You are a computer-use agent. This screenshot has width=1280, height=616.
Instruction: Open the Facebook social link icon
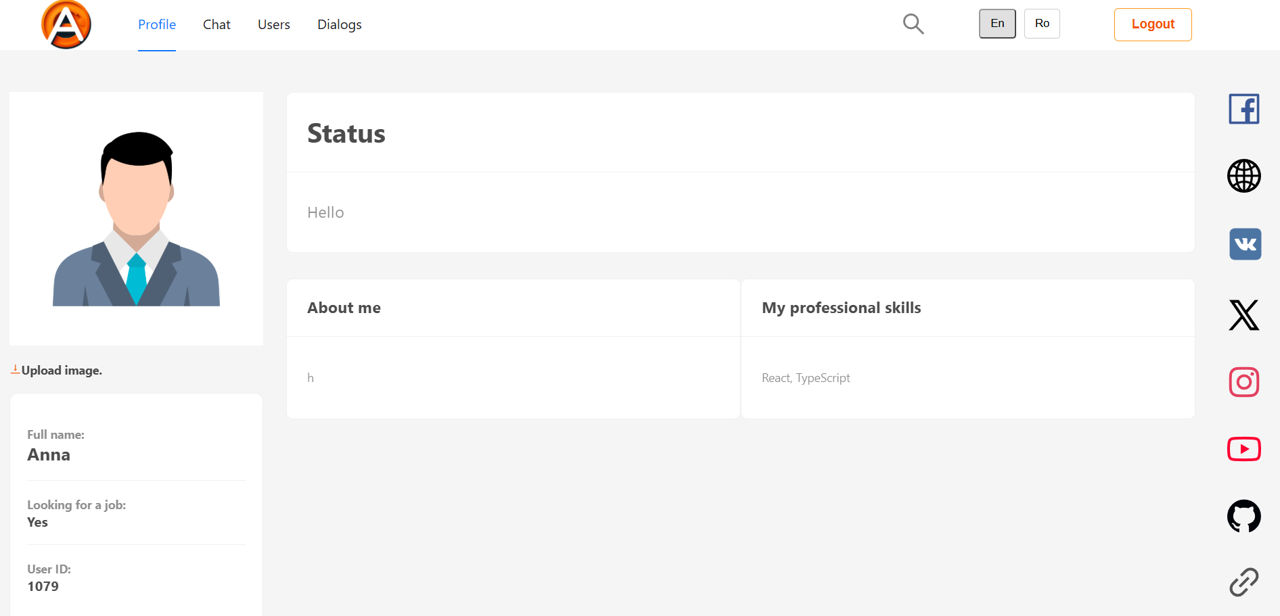[x=1243, y=108]
